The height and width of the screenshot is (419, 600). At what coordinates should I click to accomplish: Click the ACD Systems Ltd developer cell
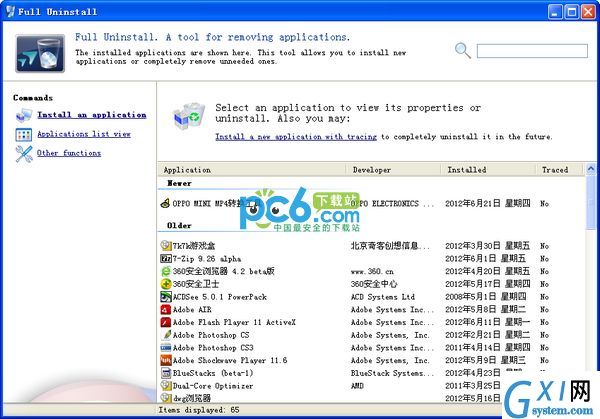click(383, 297)
